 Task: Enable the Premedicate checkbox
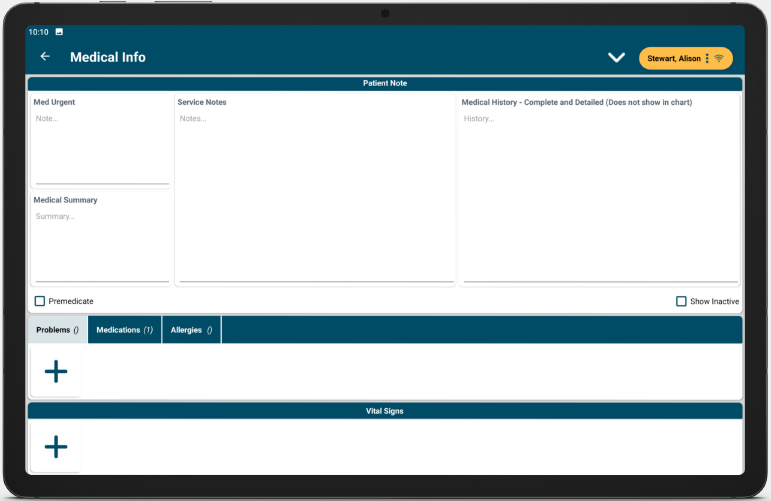tap(40, 301)
